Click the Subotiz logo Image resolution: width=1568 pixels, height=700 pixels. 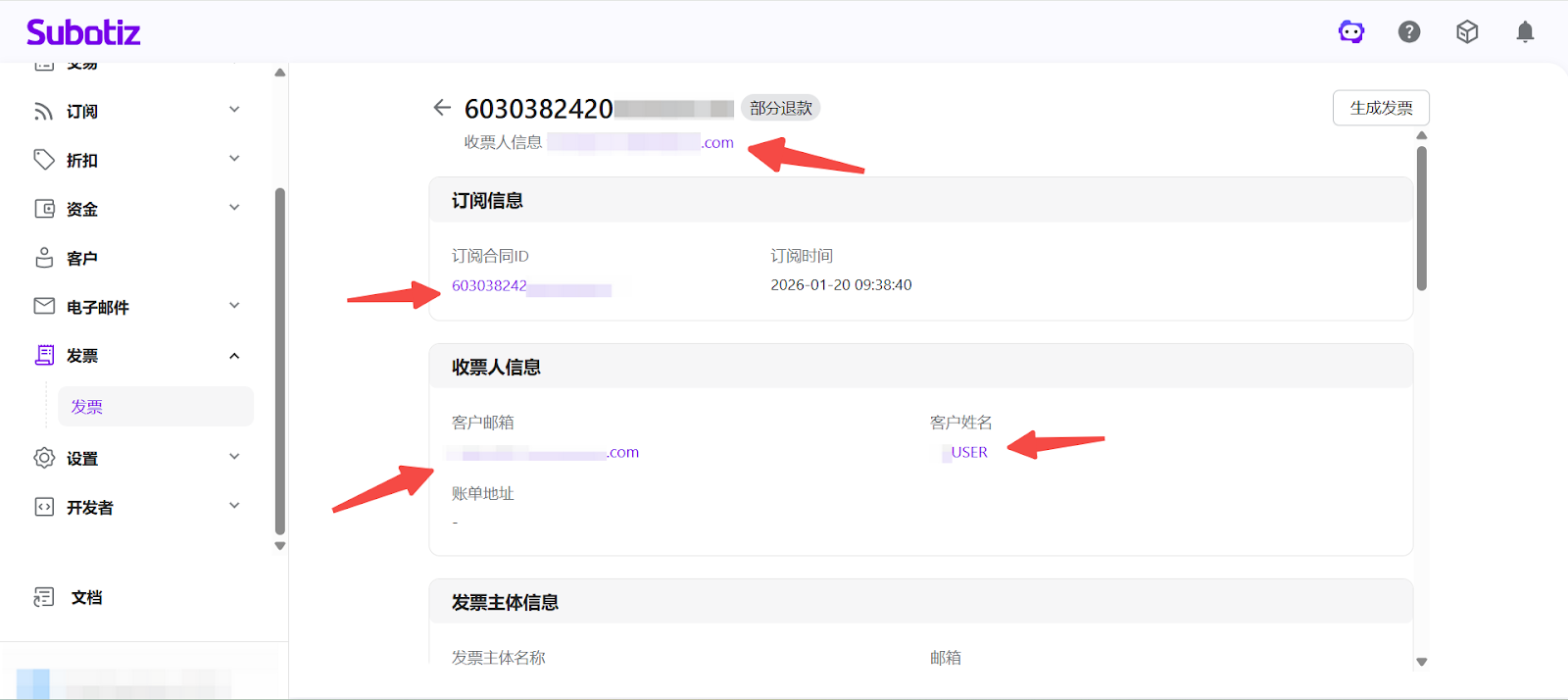(x=83, y=32)
